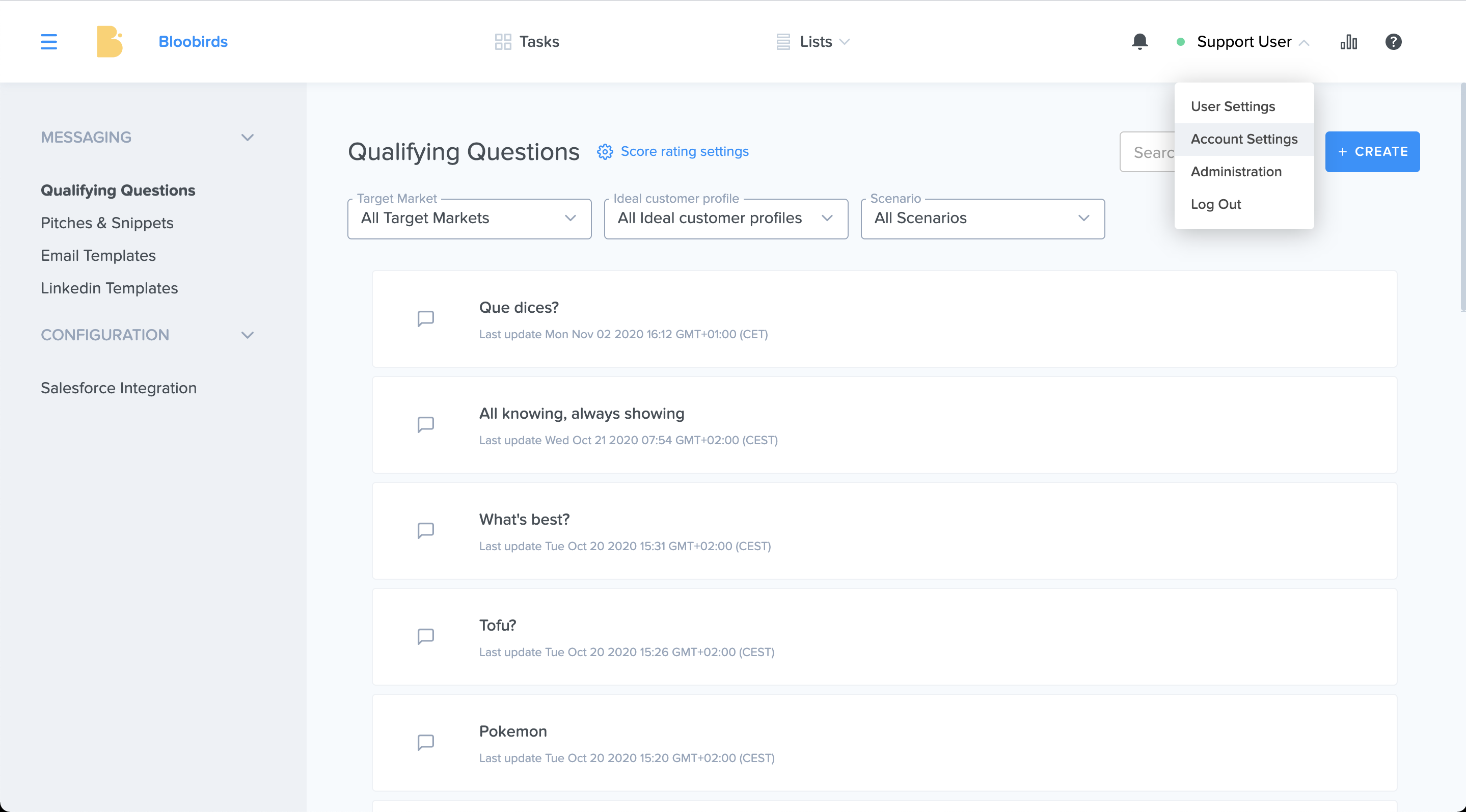Image resolution: width=1466 pixels, height=812 pixels.
Task: Click the MESSAGING section heading
Action: [x=86, y=137]
